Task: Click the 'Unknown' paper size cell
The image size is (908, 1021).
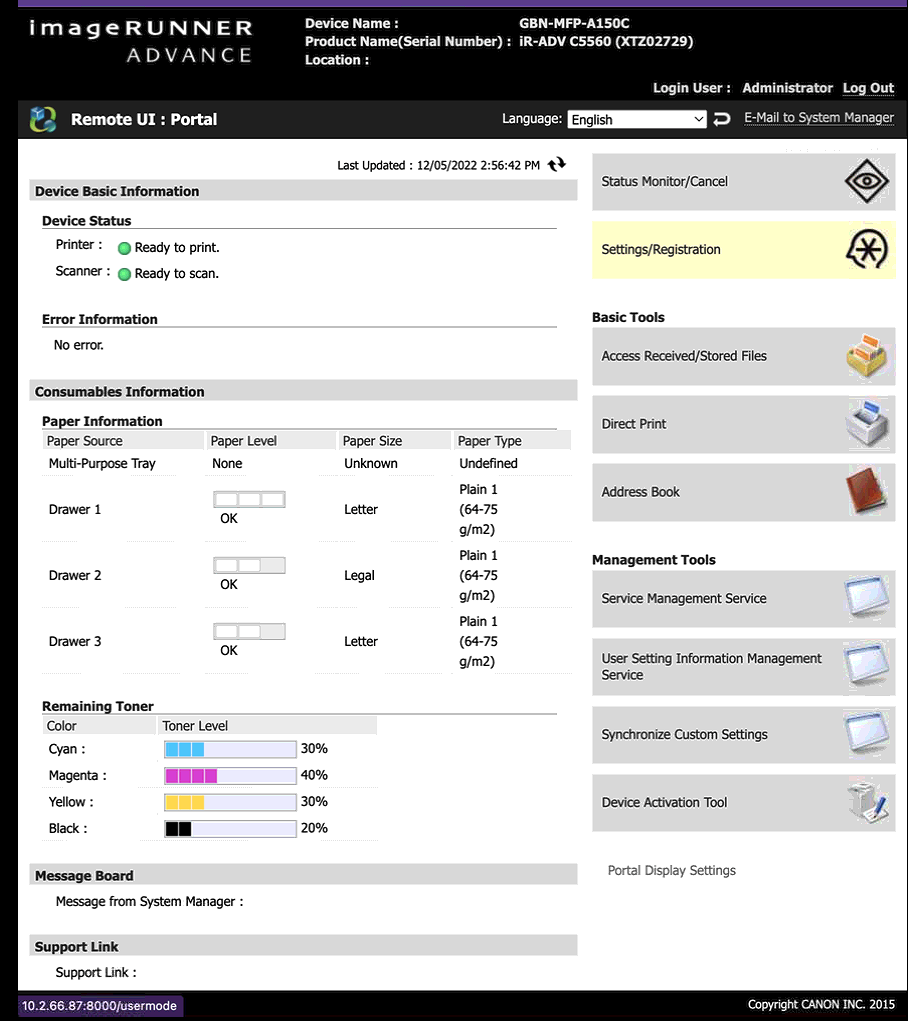Action: [x=371, y=464]
